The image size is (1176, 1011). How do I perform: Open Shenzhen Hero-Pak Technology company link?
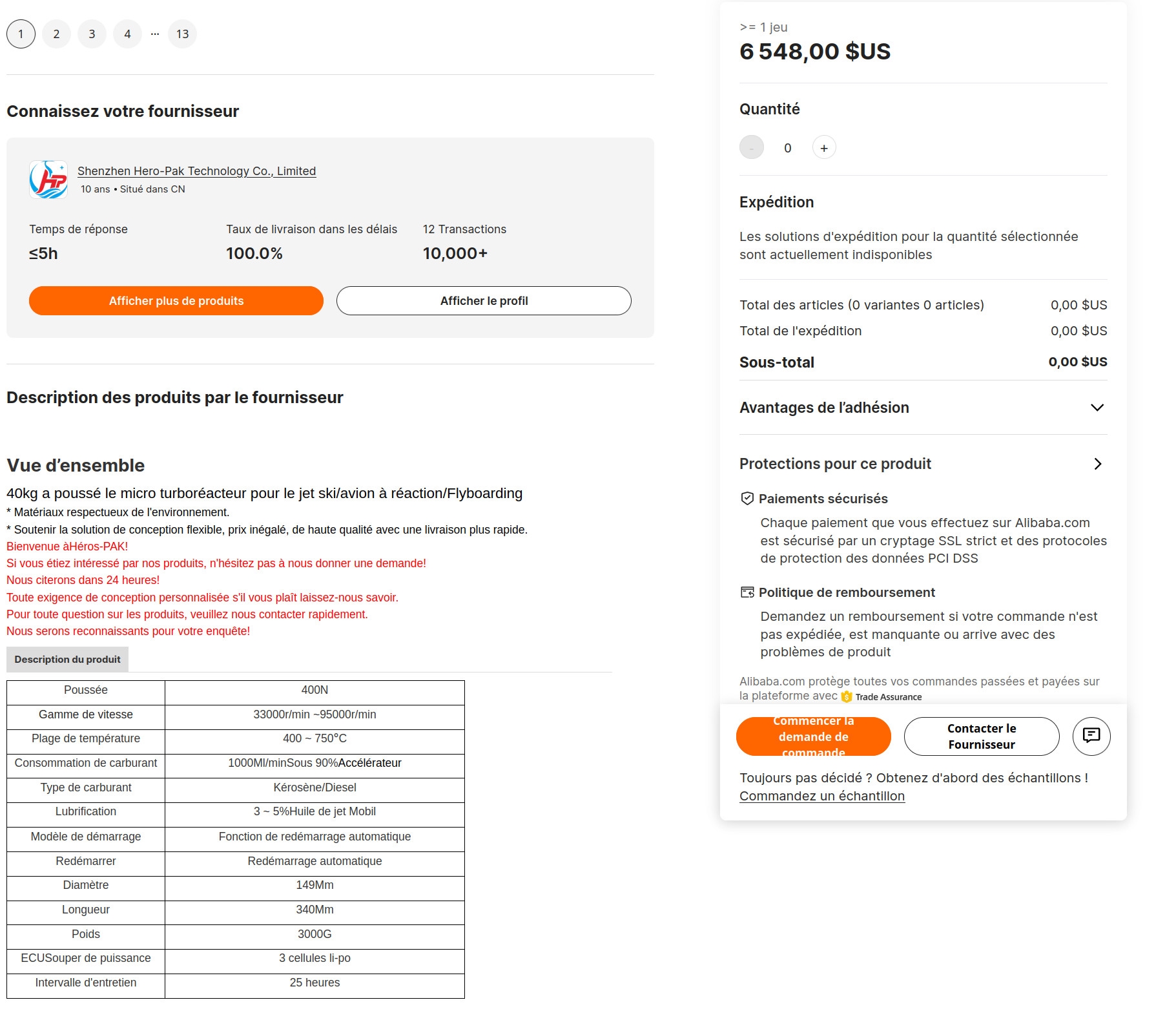pos(196,171)
